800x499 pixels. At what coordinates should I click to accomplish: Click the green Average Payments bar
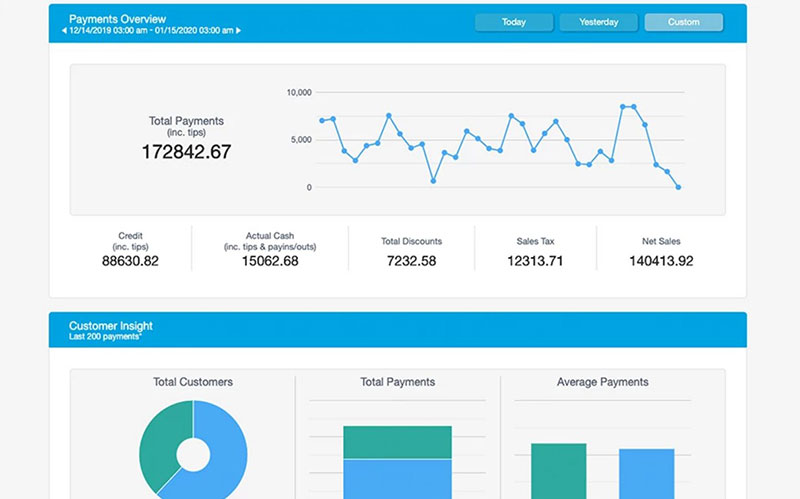click(559, 471)
